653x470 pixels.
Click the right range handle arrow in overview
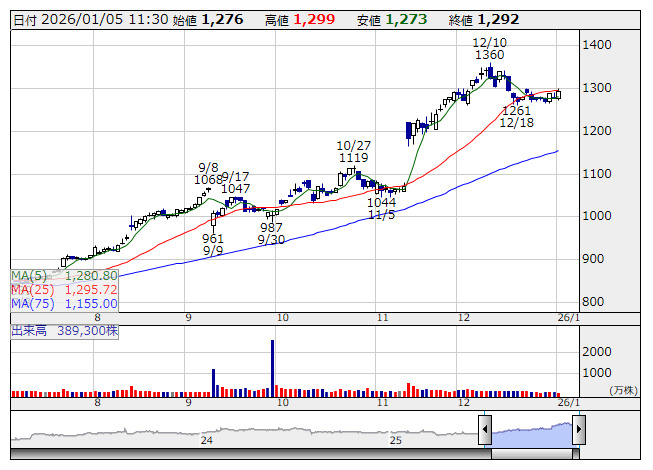(x=578, y=431)
